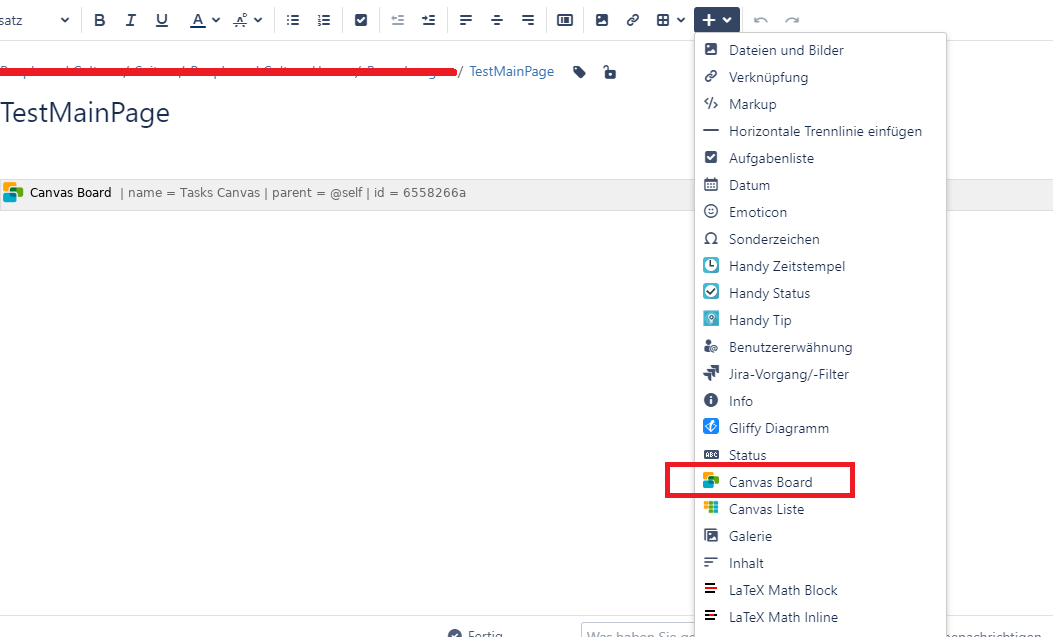Toggle italic formatting
This screenshot has height=637, width=1053.
coord(130,20)
